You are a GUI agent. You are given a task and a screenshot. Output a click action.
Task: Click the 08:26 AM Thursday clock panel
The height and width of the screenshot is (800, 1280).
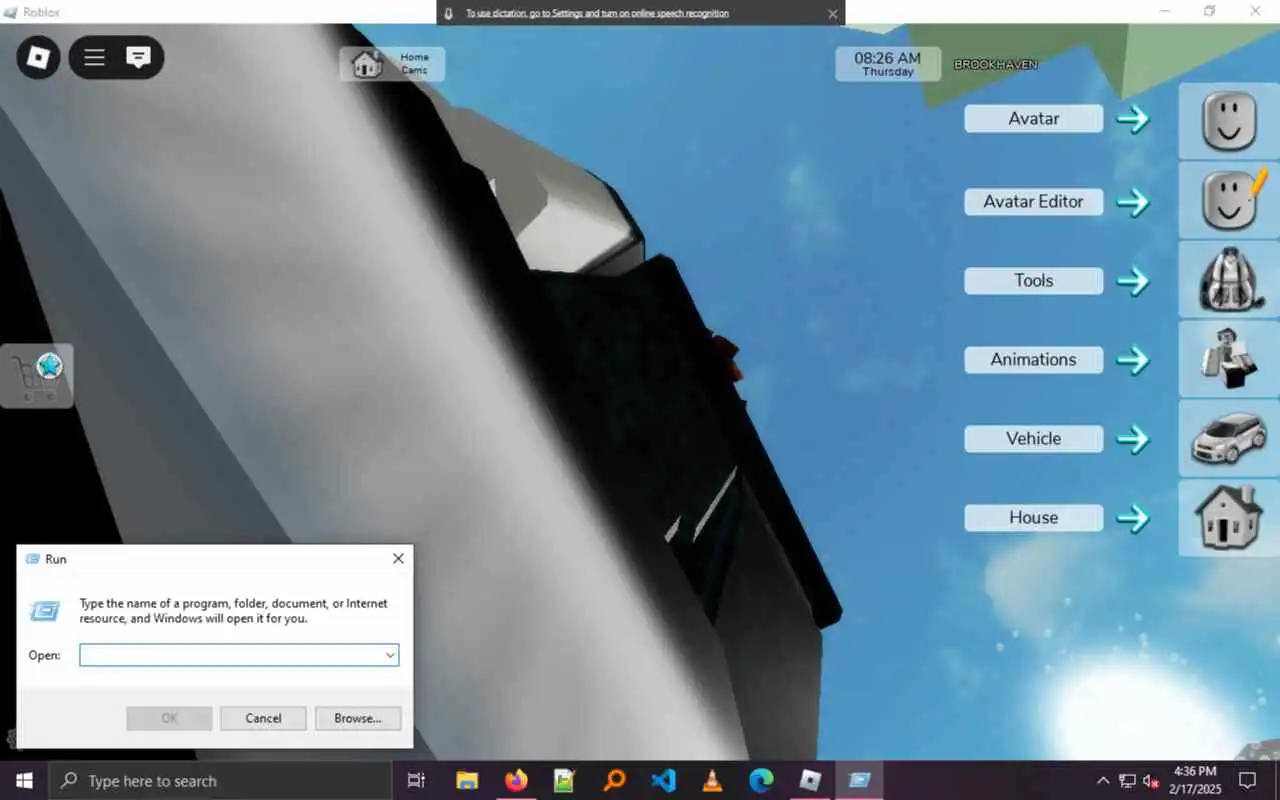pyautogui.click(x=888, y=64)
